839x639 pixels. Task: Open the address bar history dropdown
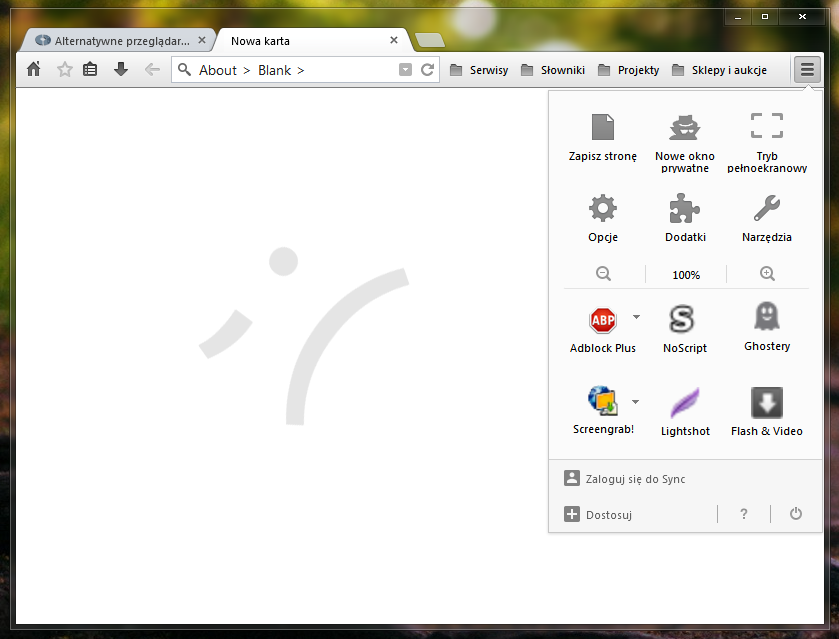click(x=405, y=70)
